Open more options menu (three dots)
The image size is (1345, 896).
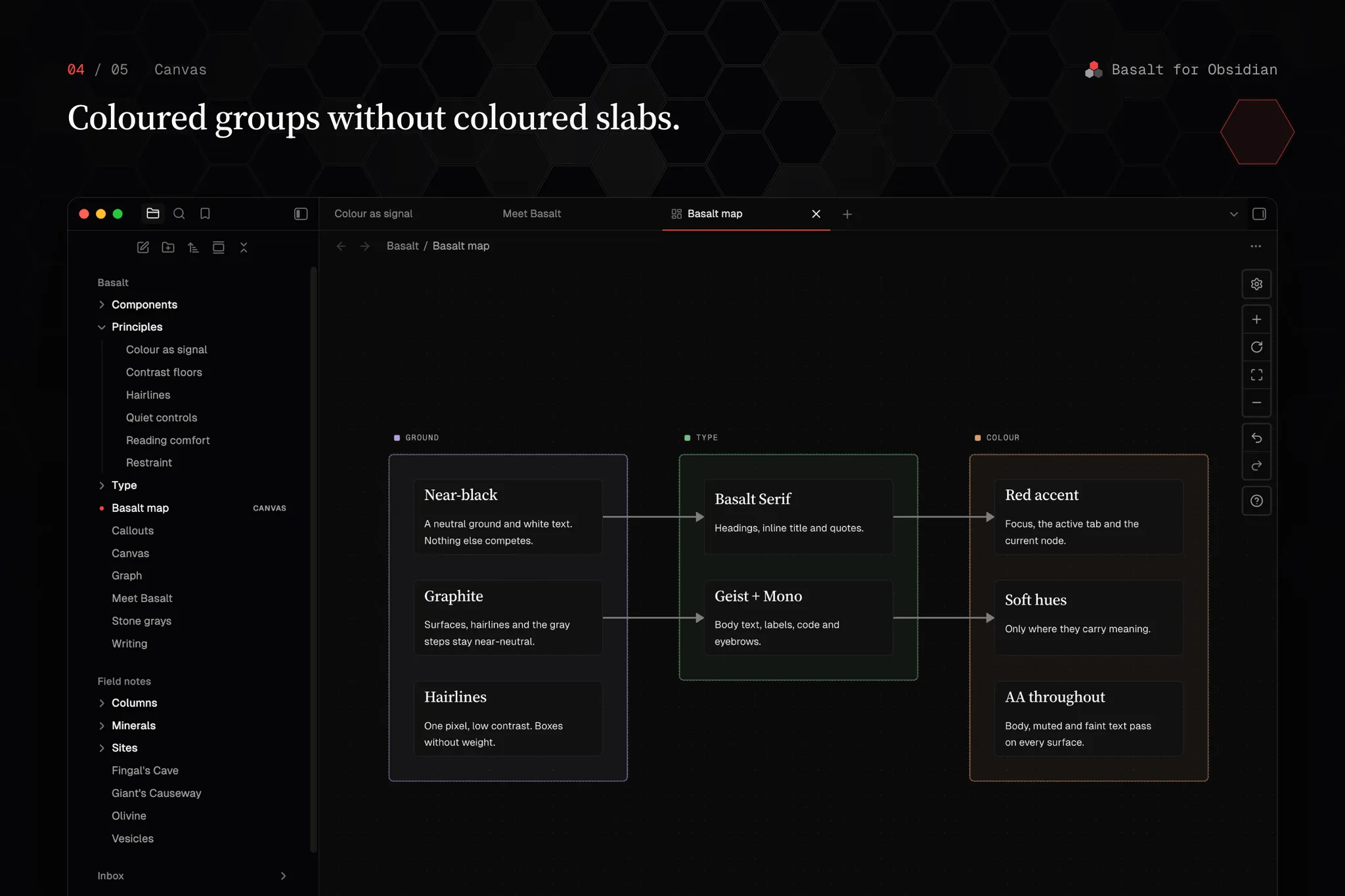[x=1256, y=246]
